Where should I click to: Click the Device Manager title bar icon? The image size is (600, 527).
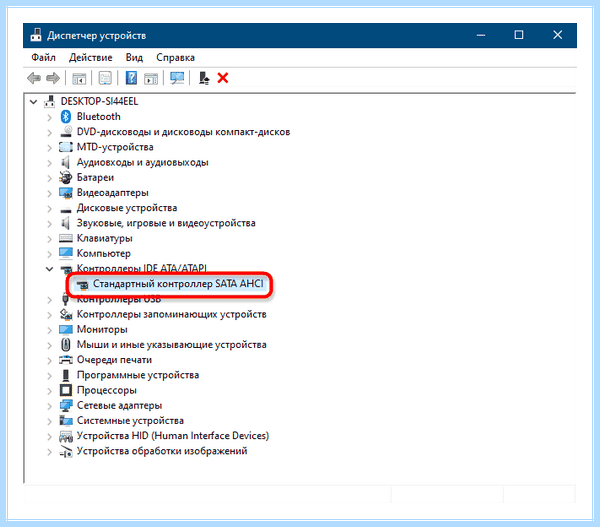coord(36,35)
